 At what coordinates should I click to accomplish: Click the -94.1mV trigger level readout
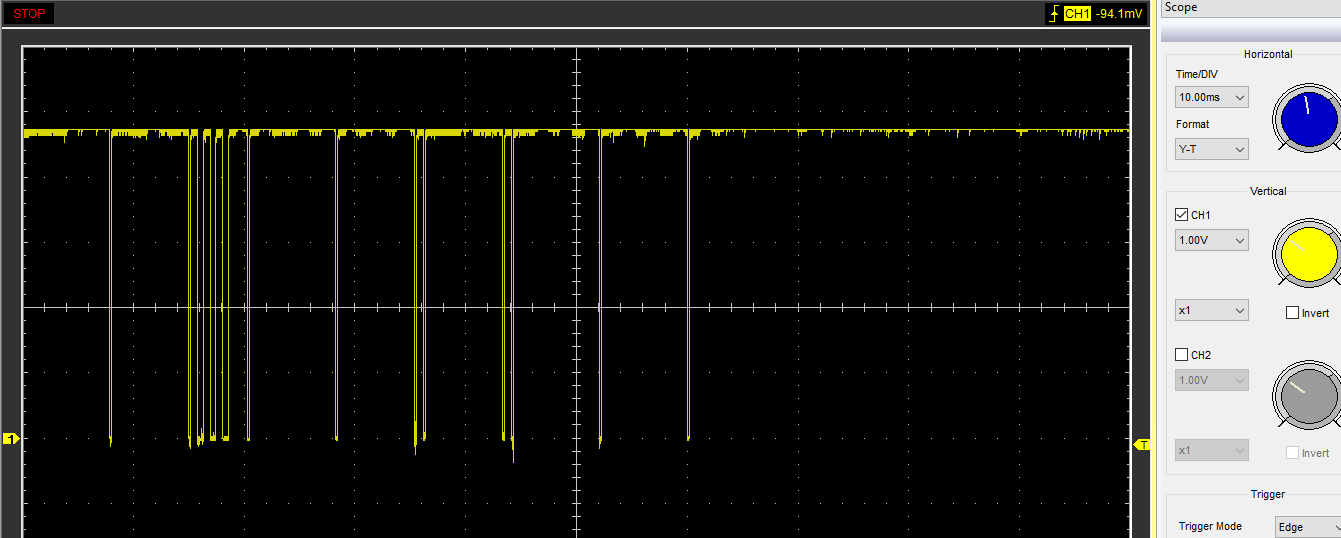tap(1118, 14)
